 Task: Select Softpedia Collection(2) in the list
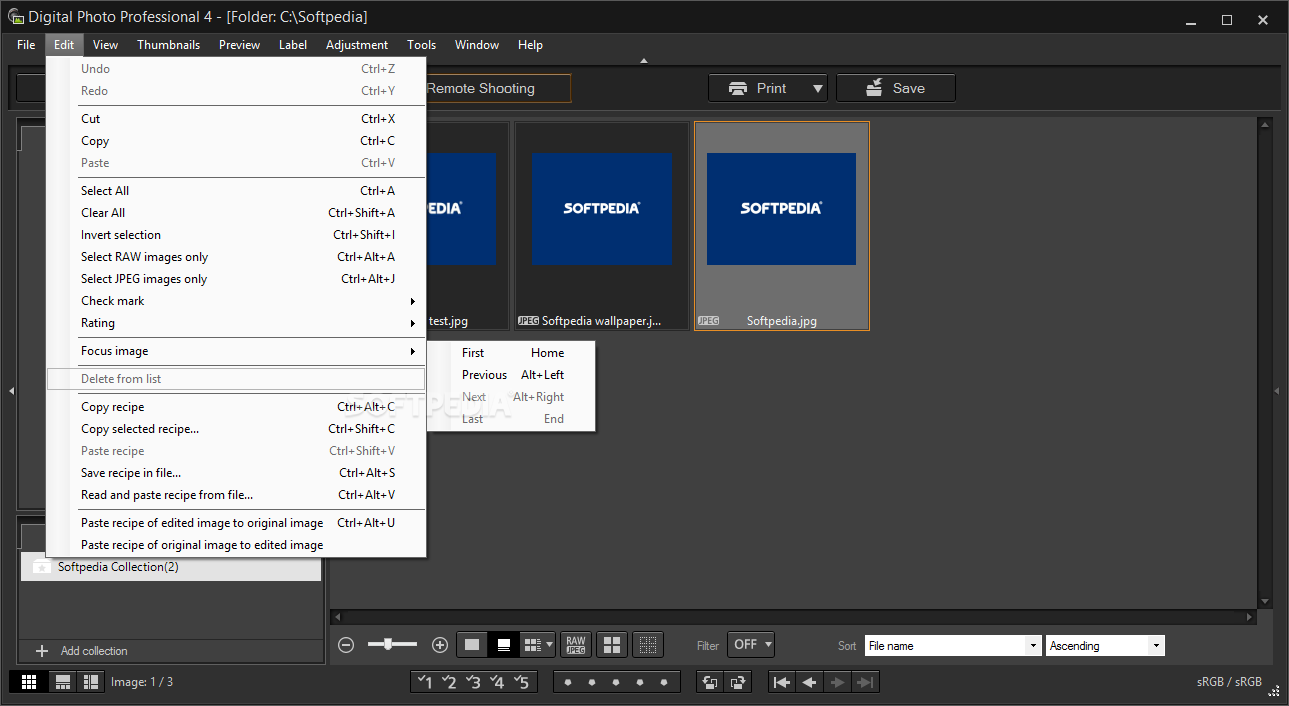click(x=170, y=567)
